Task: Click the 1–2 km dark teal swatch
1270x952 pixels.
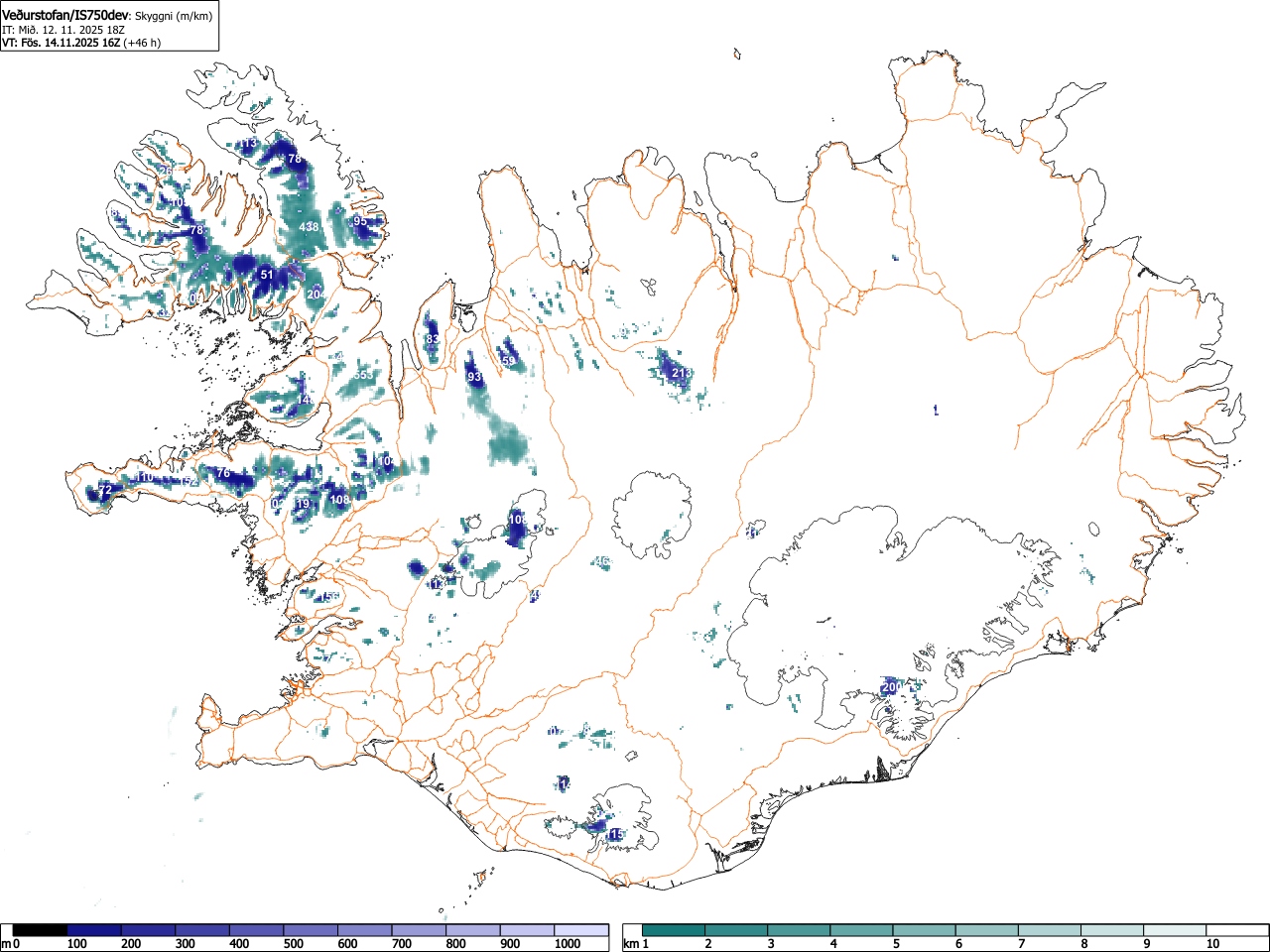Action: [x=675, y=930]
